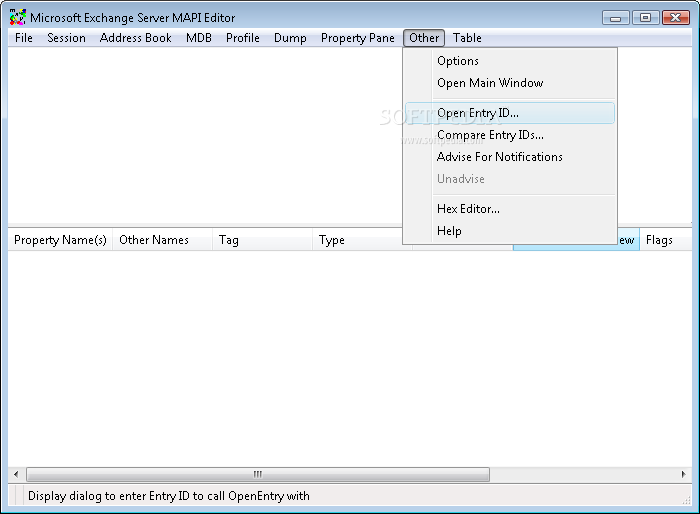Image resolution: width=700 pixels, height=514 pixels.
Task: Select Open Entry ID... menu entry
Action: point(509,113)
